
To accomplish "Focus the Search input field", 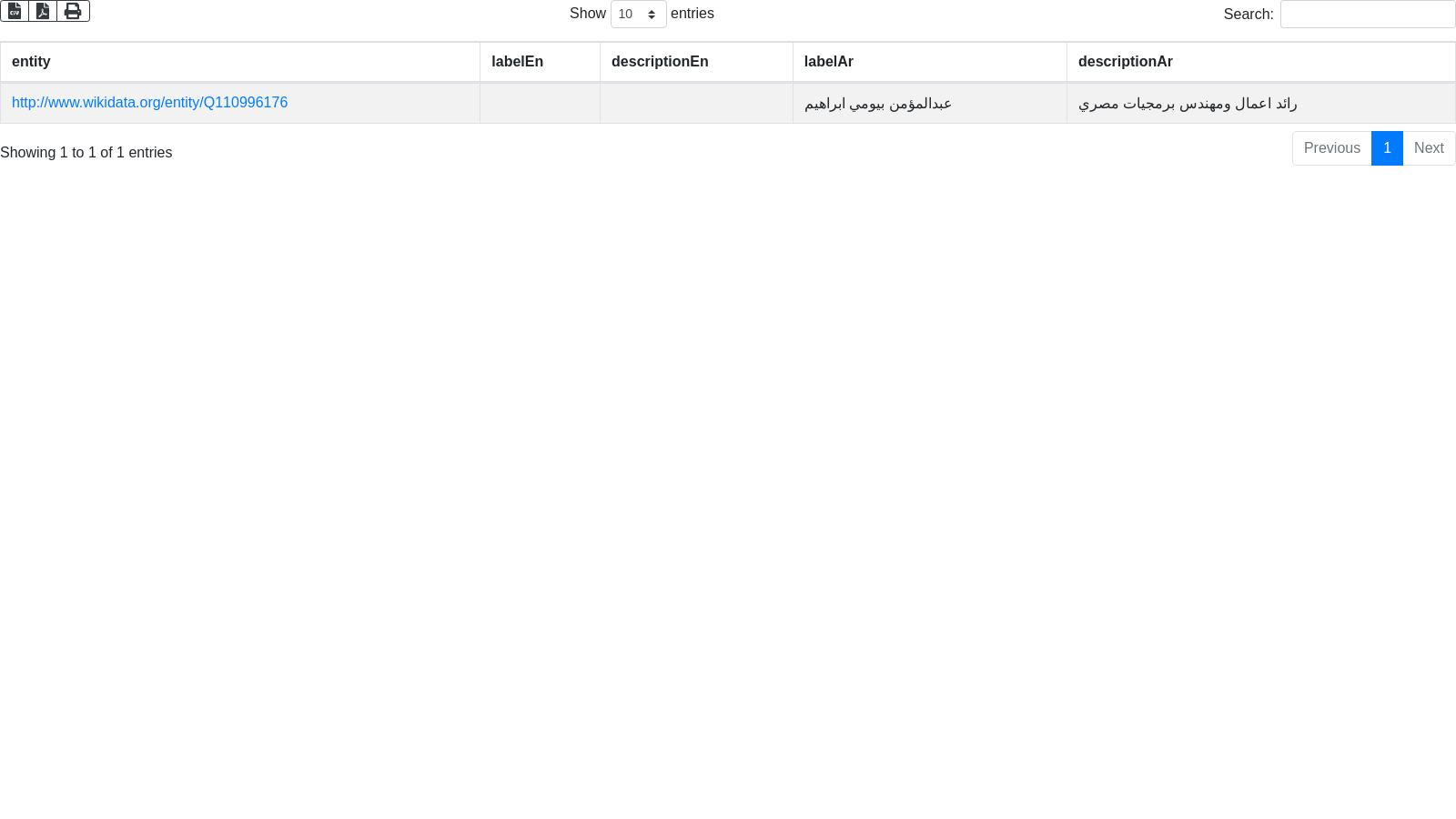I will click(1367, 15).
